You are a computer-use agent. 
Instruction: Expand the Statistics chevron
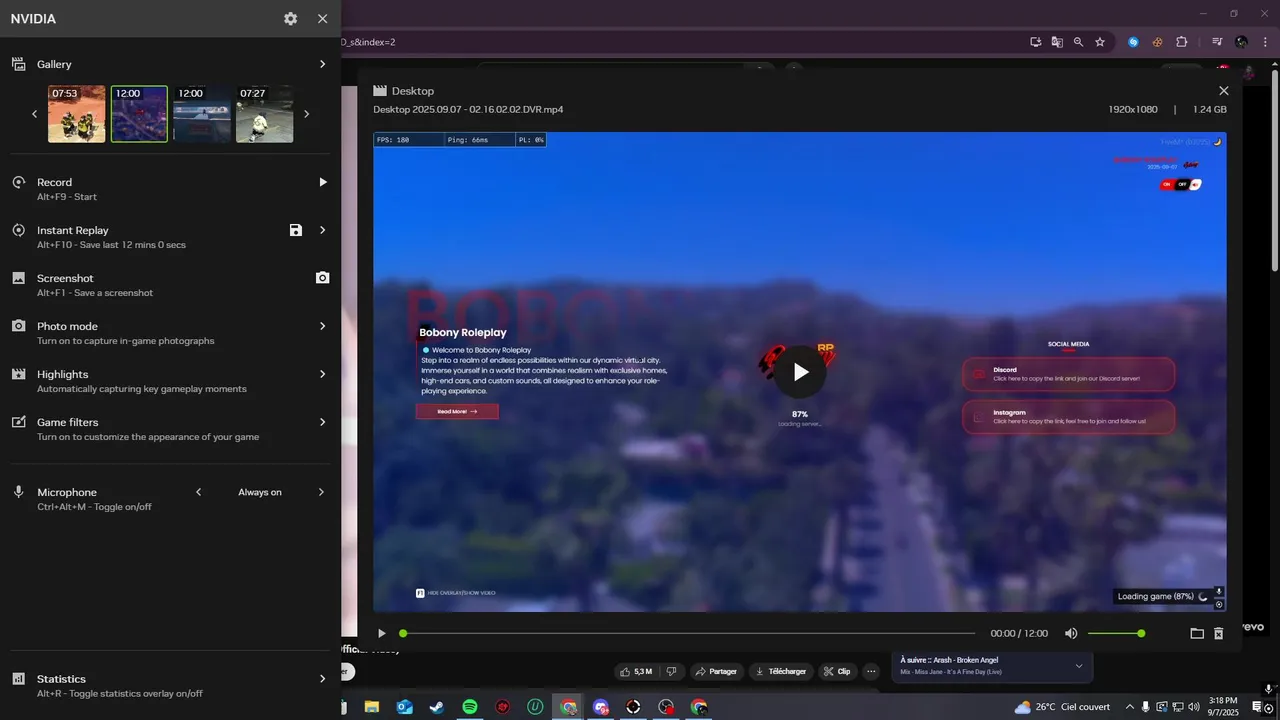322,679
